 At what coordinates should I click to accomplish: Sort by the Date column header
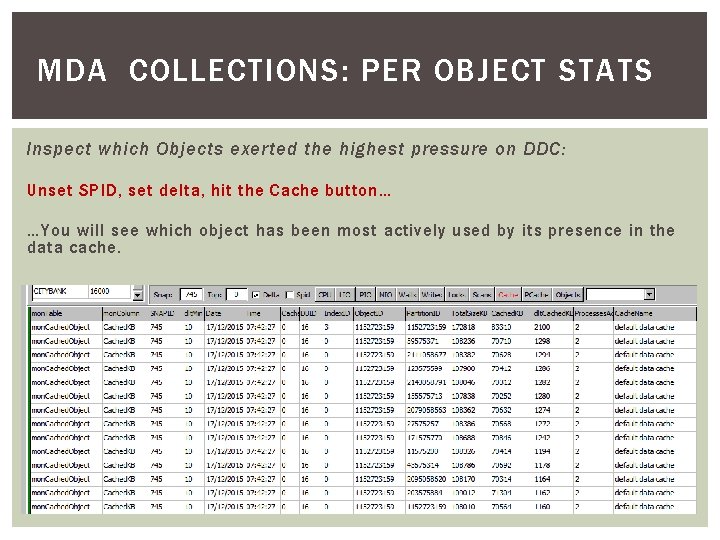tap(225, 314)
